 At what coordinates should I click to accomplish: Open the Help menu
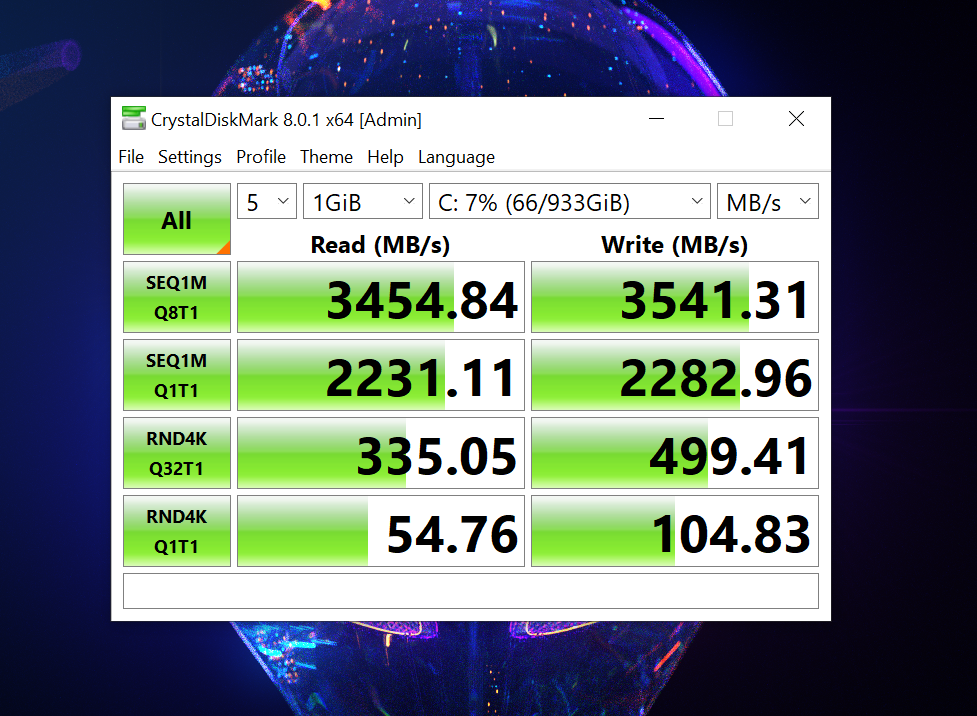coord(385,157)
